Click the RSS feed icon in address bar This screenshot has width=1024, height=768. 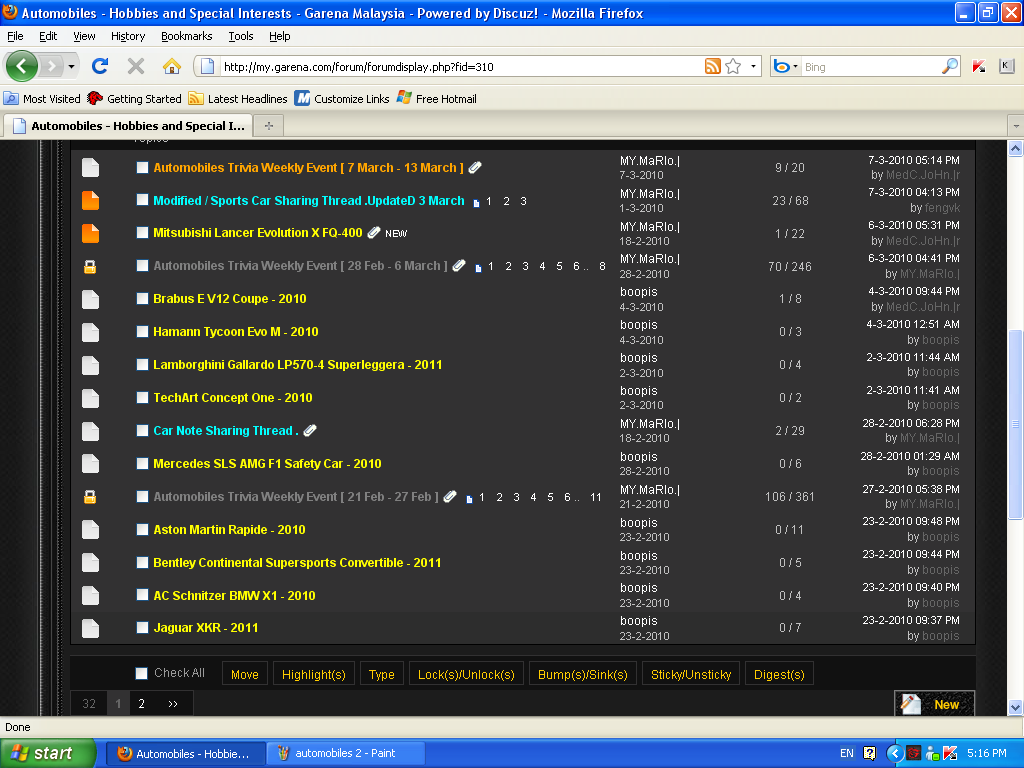(x=712, y=66)
